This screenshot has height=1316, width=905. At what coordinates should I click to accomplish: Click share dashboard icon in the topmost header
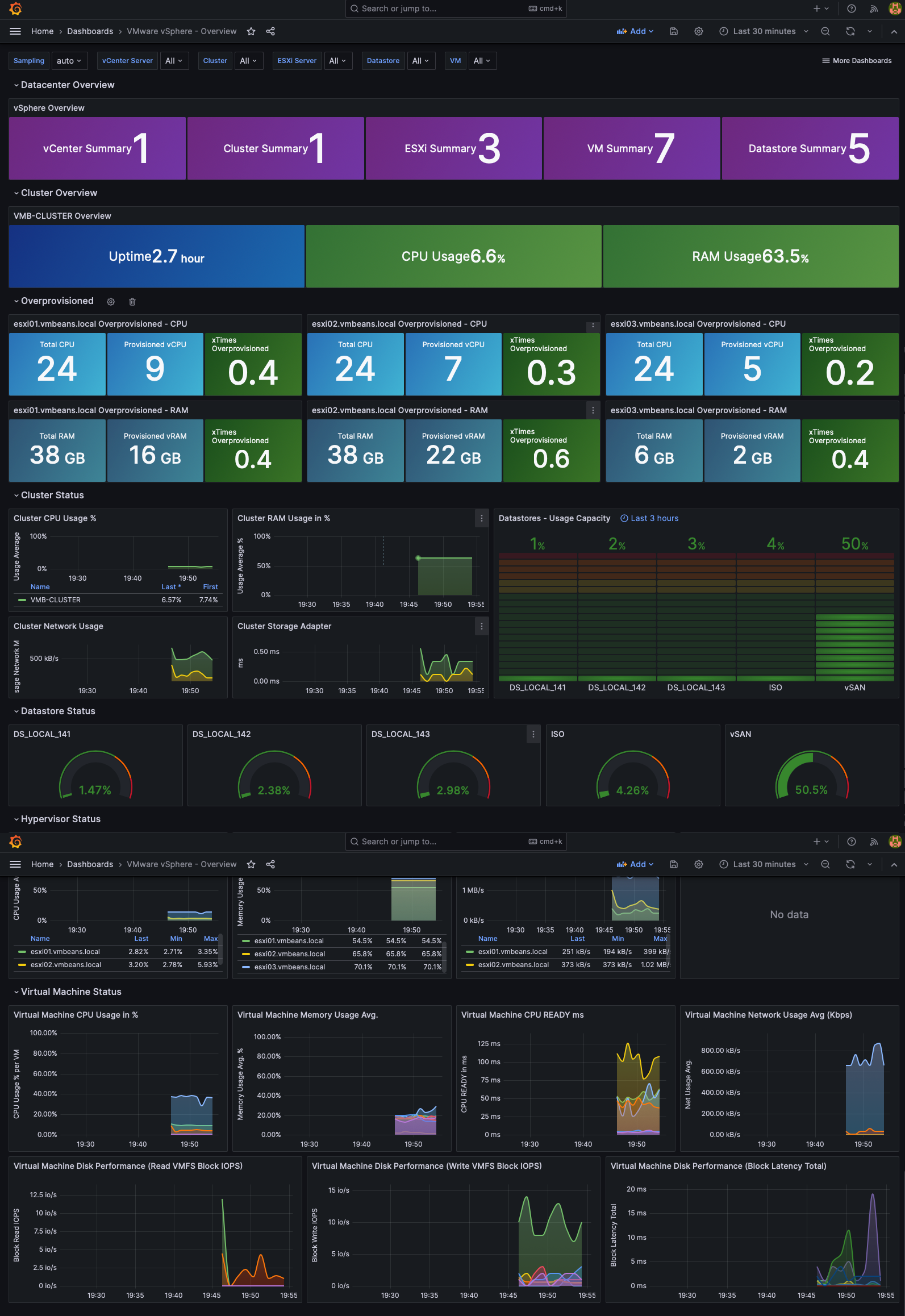(x=270, y=31)
